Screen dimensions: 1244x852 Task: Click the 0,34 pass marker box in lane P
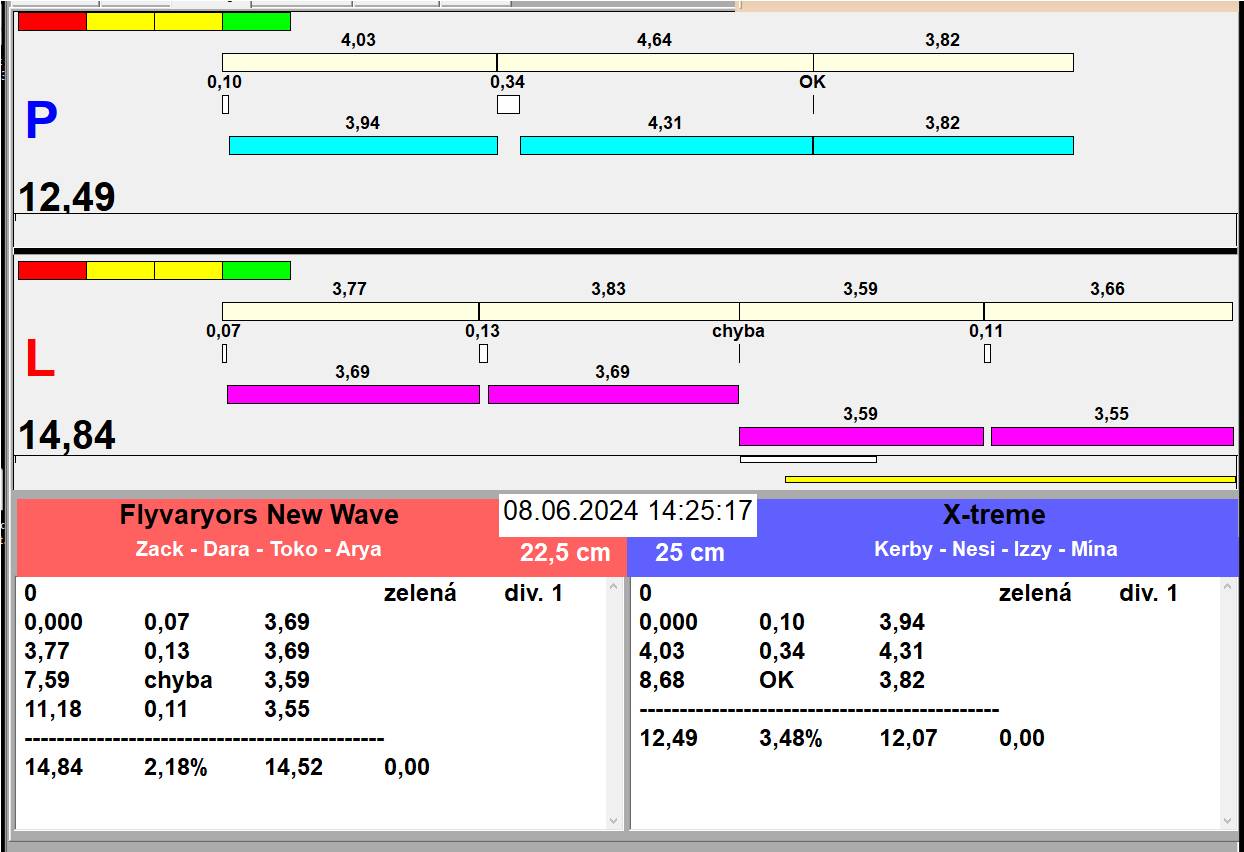[508, 104]
